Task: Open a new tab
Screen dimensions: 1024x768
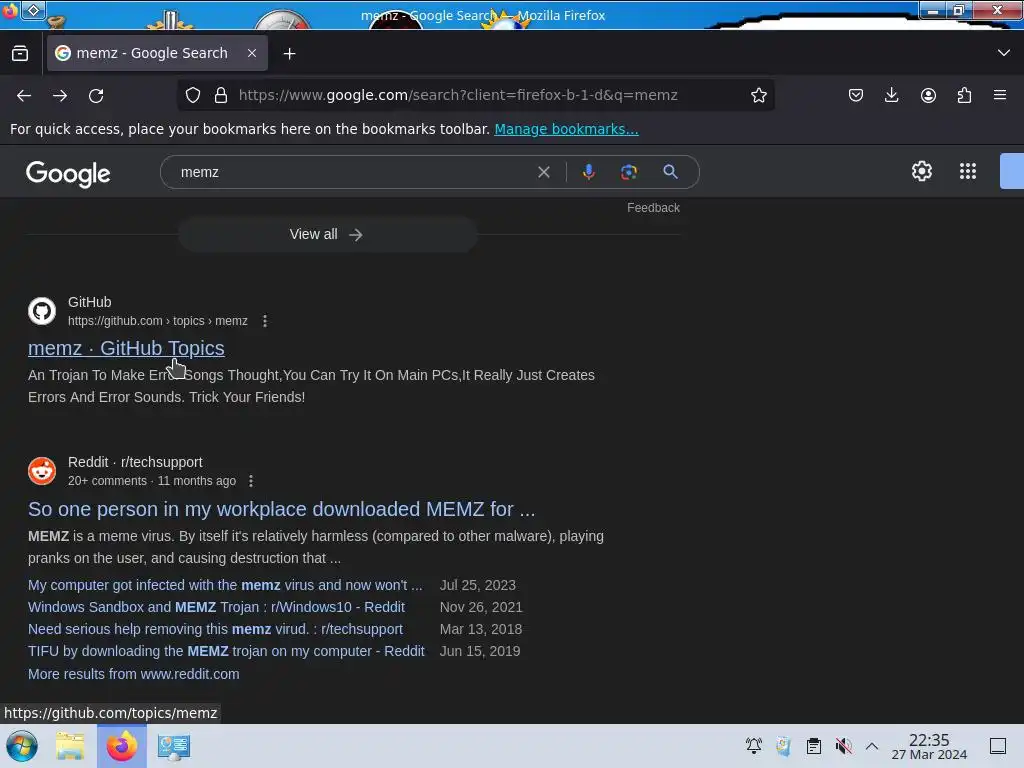Action: [289, 54]
